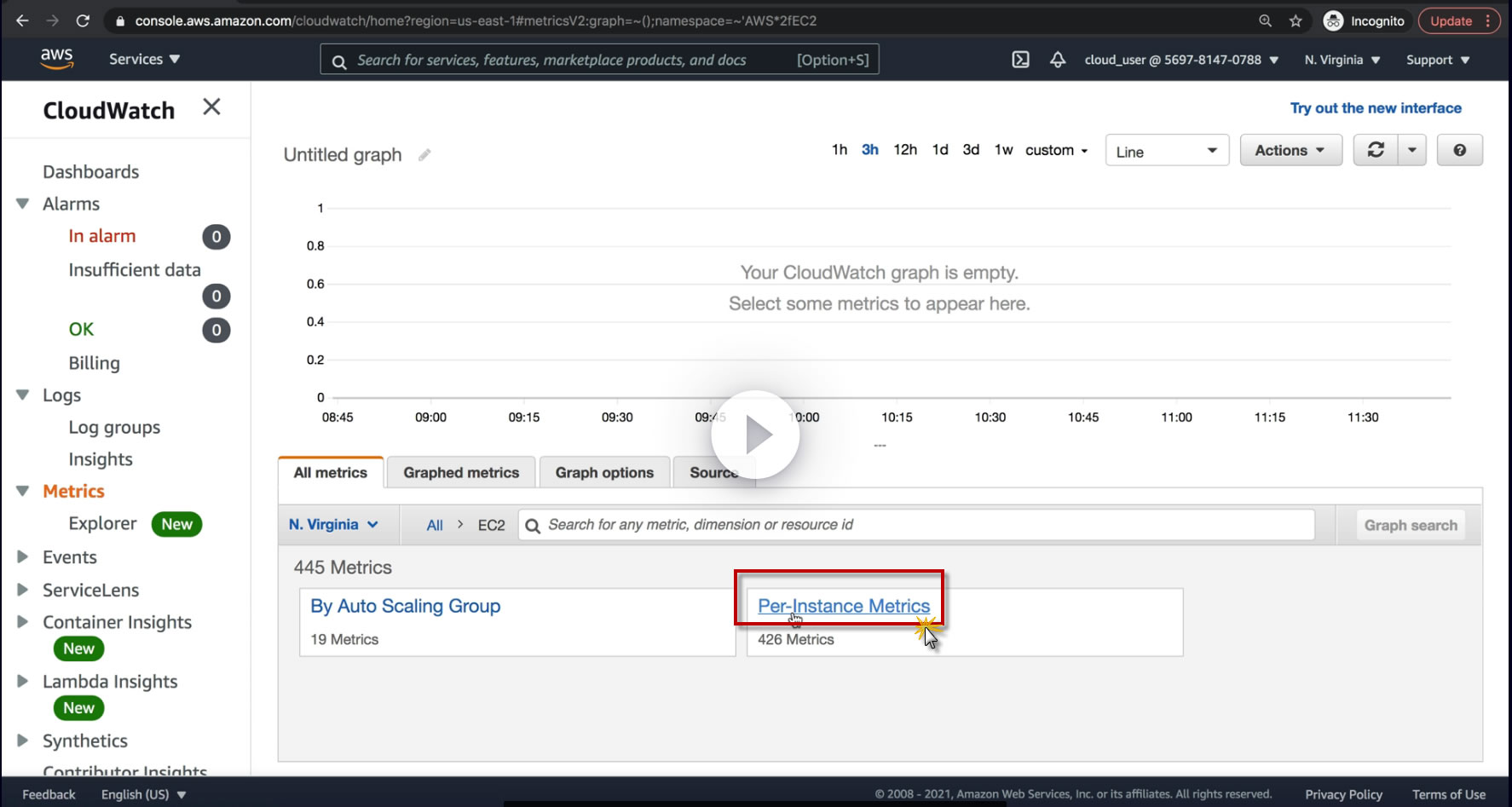
Task: Click the browser forward arrow
Action: [x=52, y=20]
